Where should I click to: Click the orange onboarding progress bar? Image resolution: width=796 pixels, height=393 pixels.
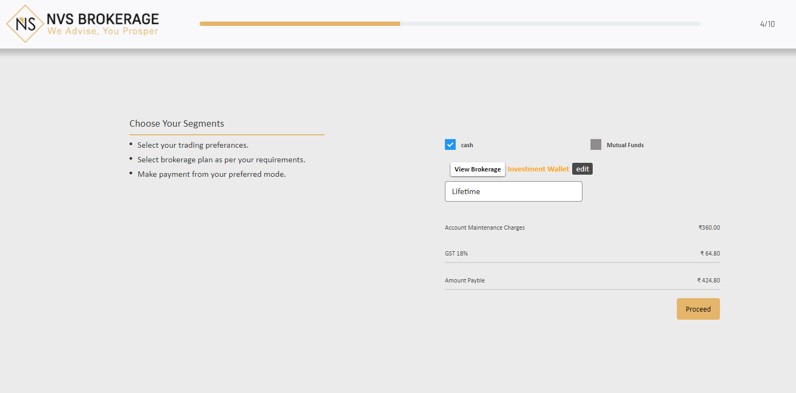pyautogui.click(x=300, y=23)
